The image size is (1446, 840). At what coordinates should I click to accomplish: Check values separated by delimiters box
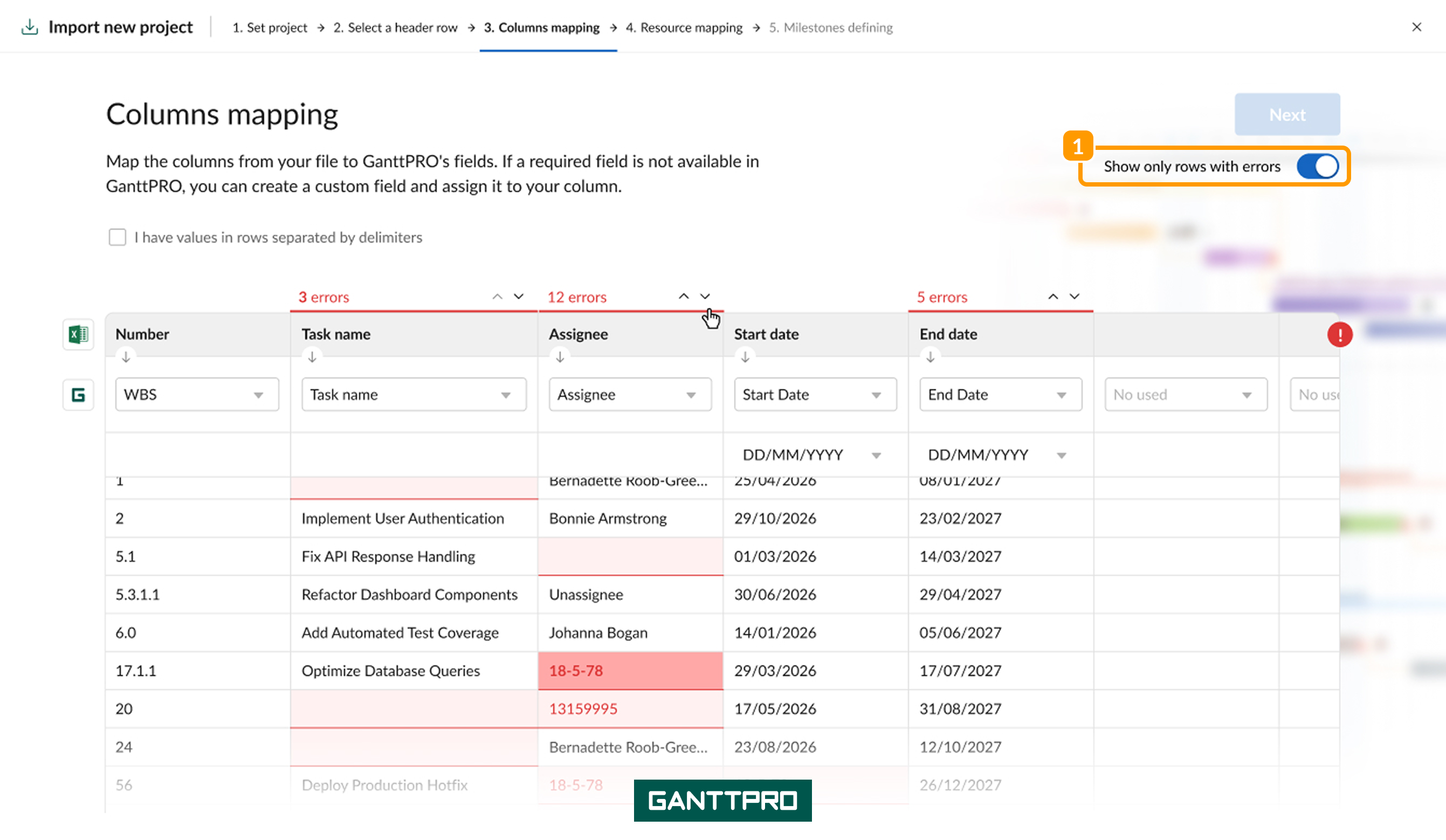[x=117, y=237]
